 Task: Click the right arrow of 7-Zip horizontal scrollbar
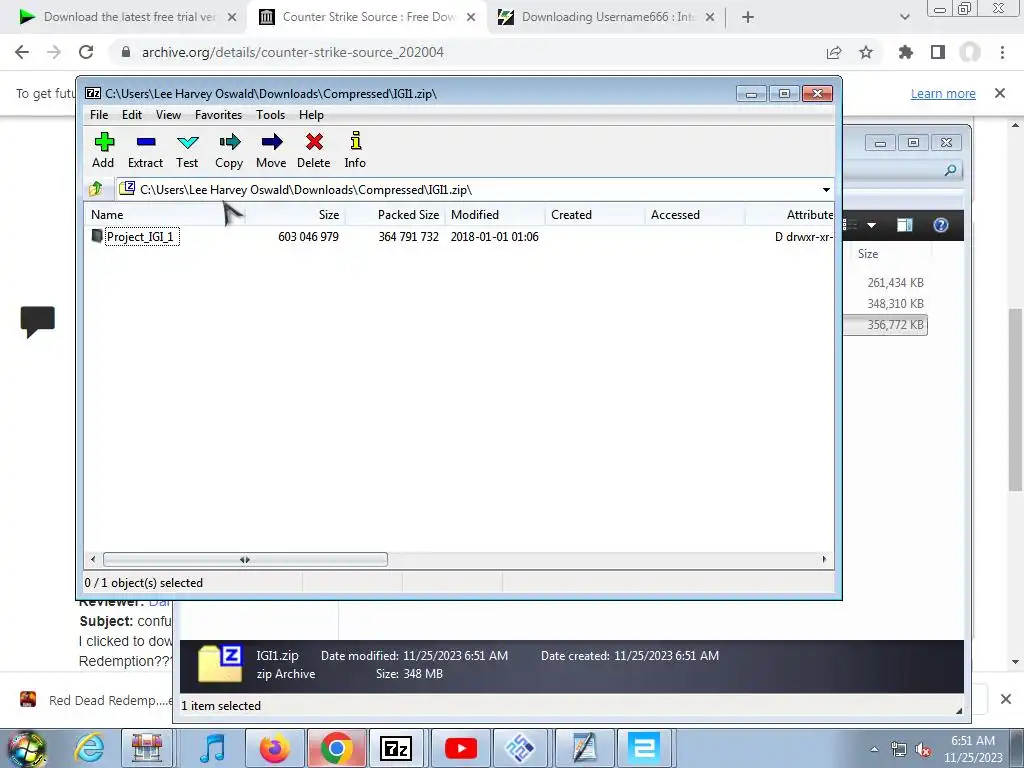(x=824, y=560)
